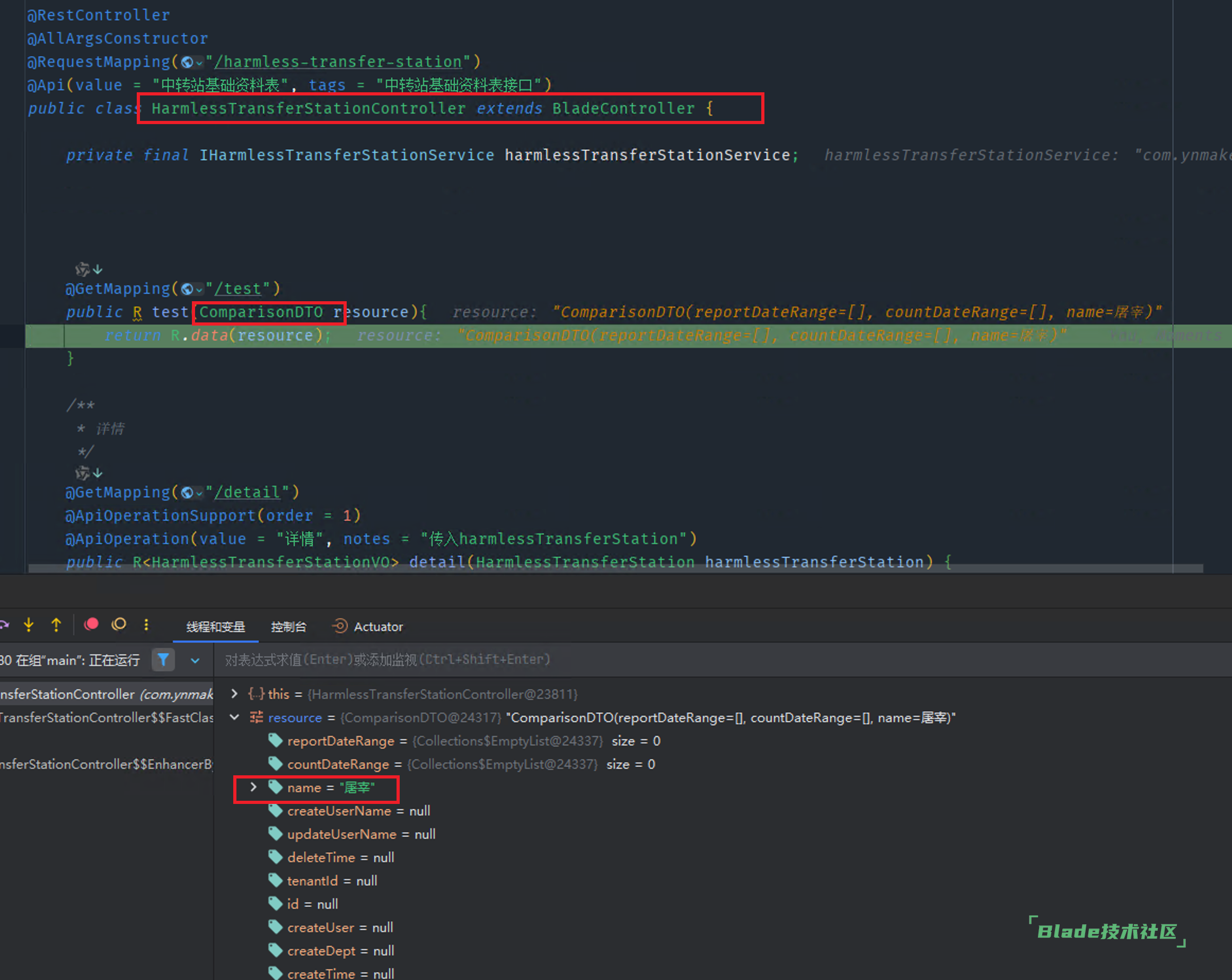Open the debug toolbar more options menu
1232x980 pixels.
click(x=146, y=625)
